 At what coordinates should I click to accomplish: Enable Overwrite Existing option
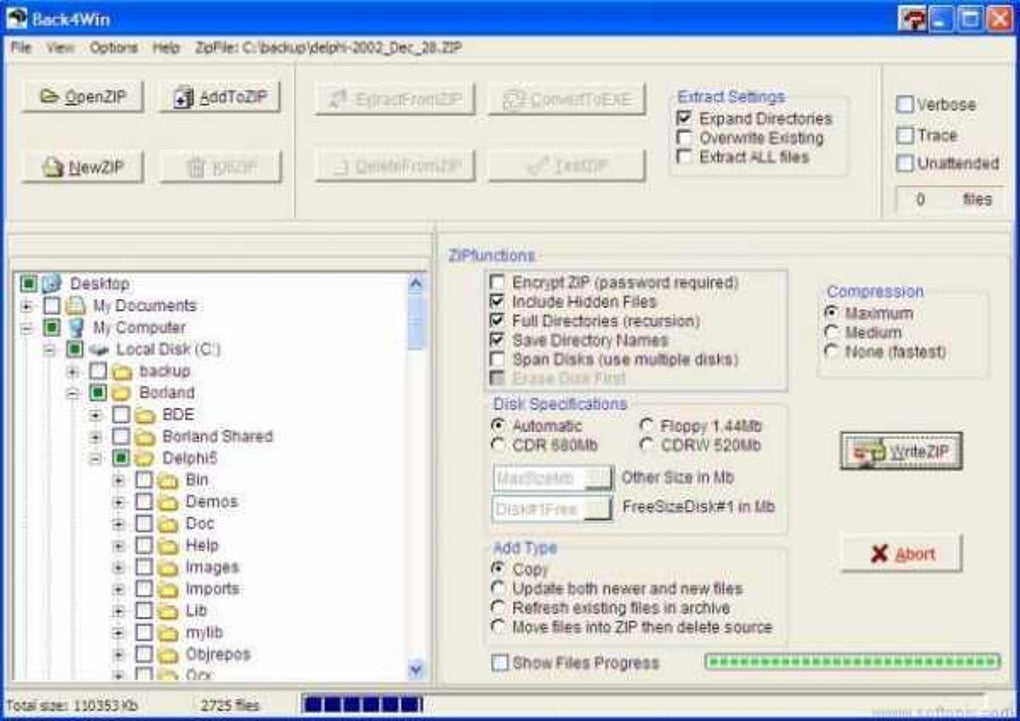pos(684,137)
